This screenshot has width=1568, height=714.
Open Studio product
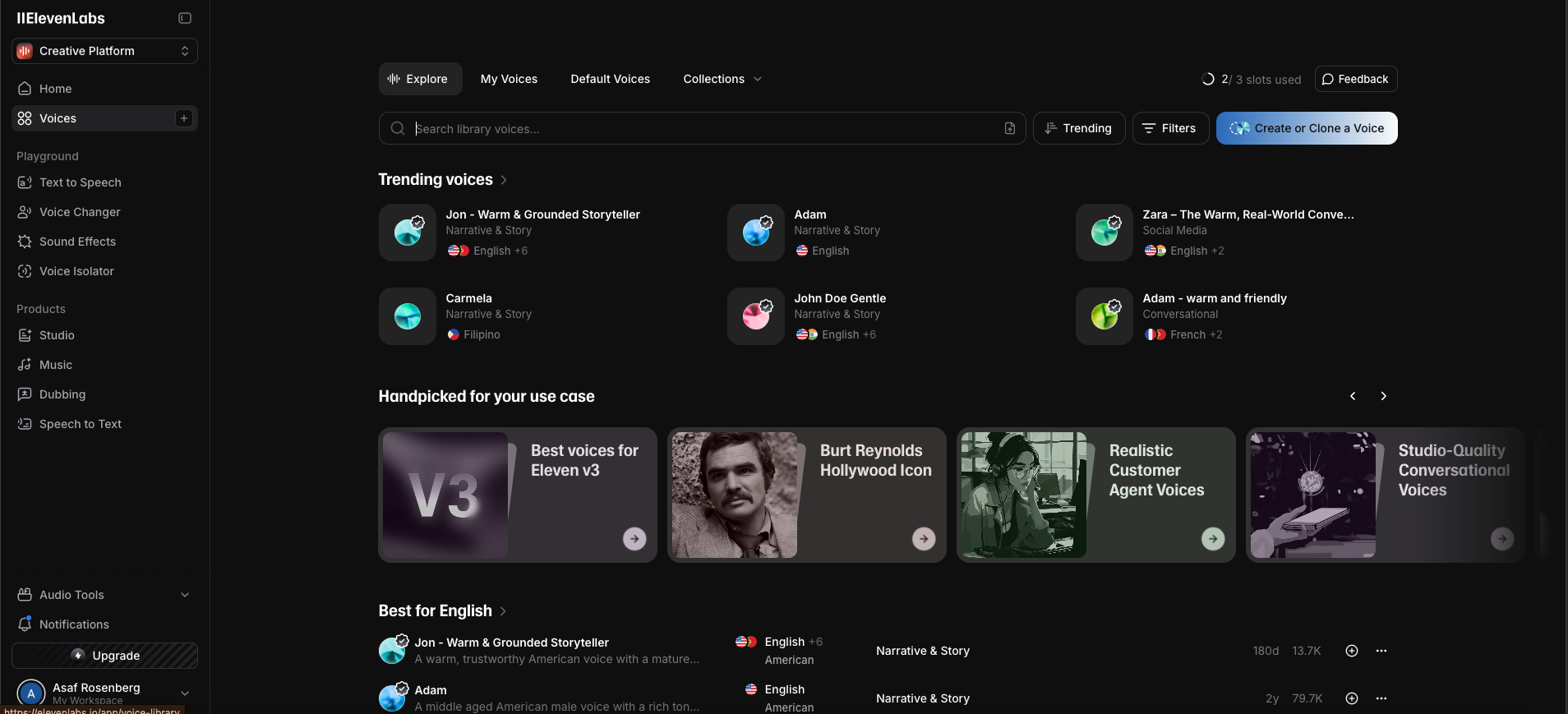tap(104, 335)
